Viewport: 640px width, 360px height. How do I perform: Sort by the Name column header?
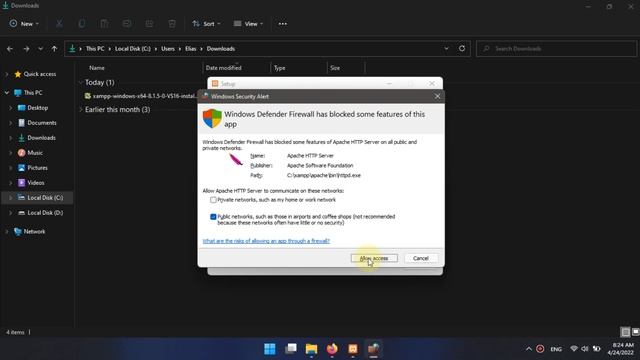pyautogui.click(x=97, y=68)
